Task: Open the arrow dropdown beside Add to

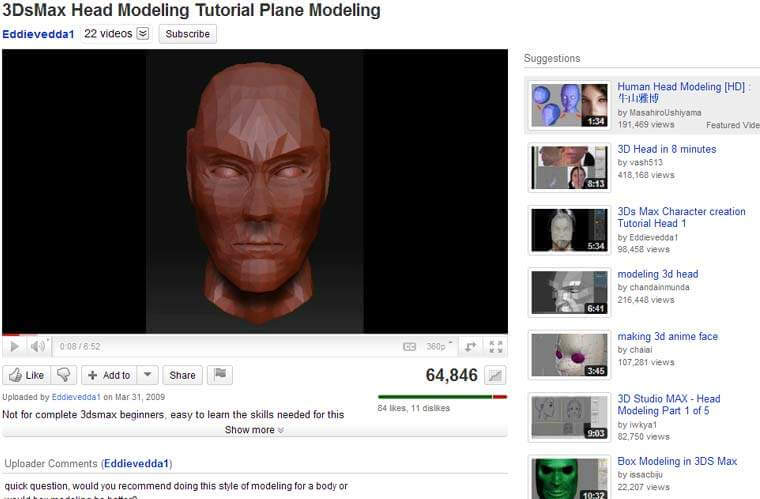Action: (x=147, y=375)
